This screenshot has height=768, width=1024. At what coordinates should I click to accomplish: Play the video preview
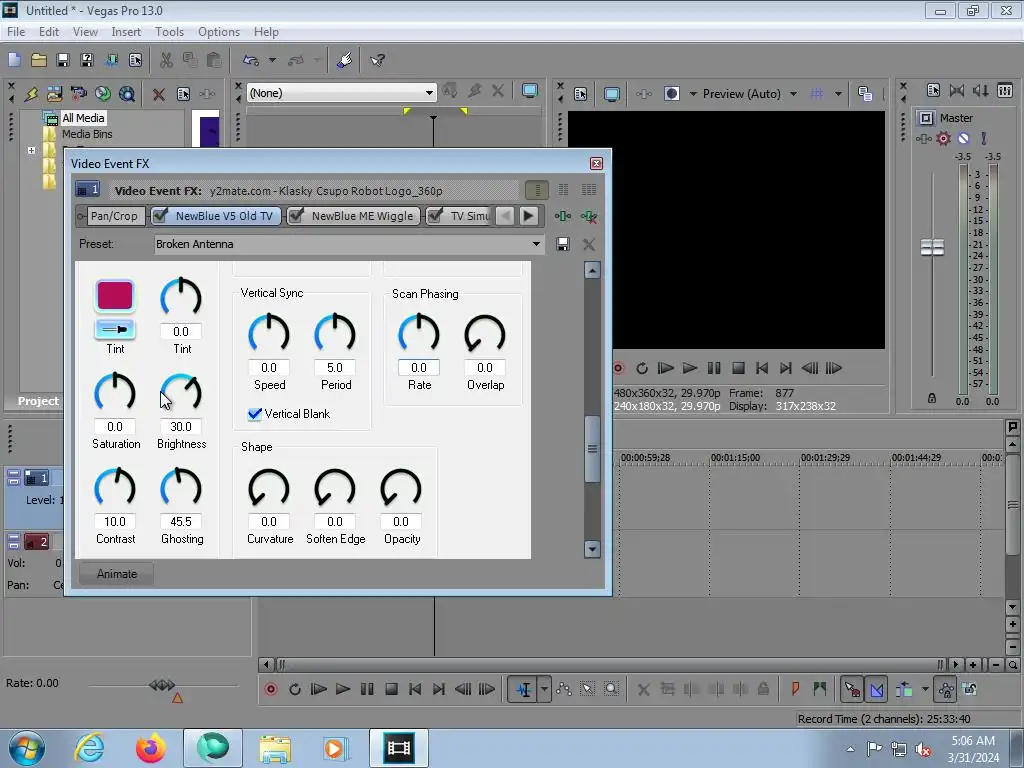tap(690, 368)
